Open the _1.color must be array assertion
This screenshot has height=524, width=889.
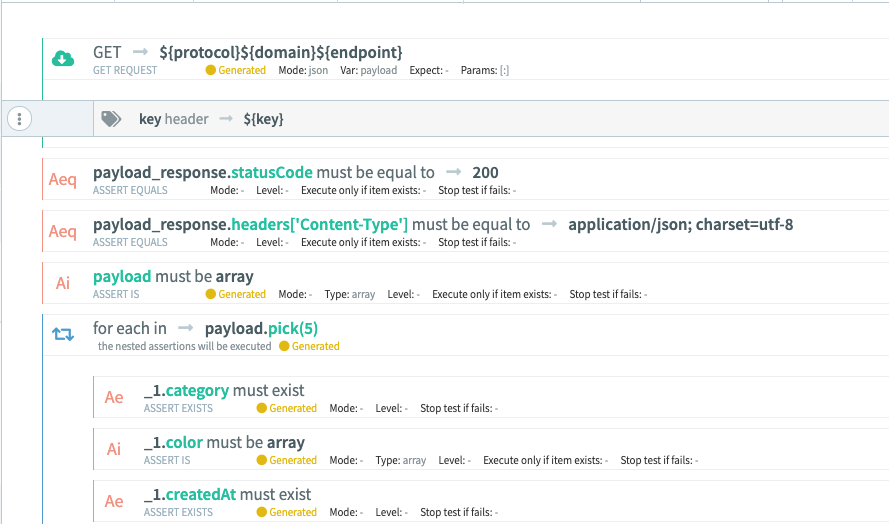(224, 442)
